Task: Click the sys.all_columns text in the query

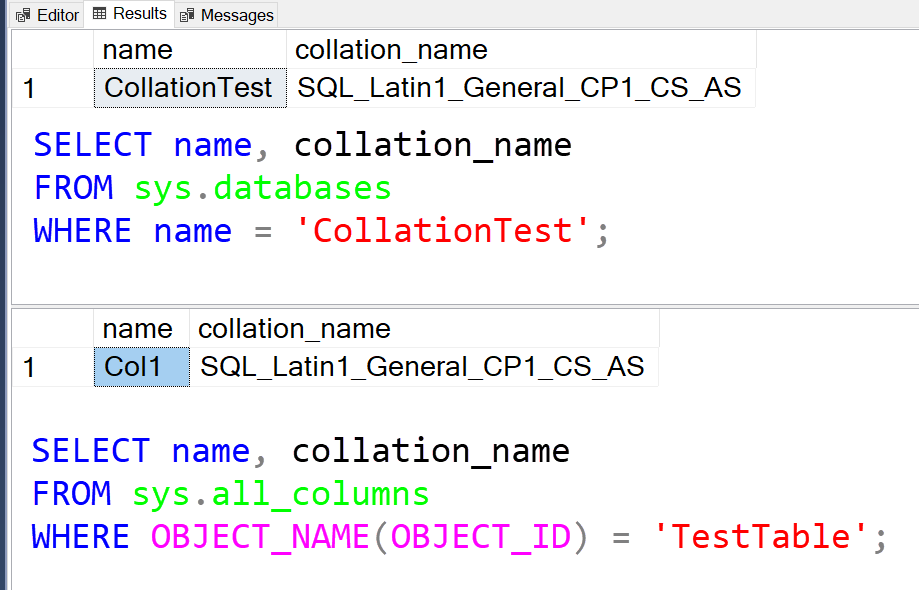Action: click(280, 493)
